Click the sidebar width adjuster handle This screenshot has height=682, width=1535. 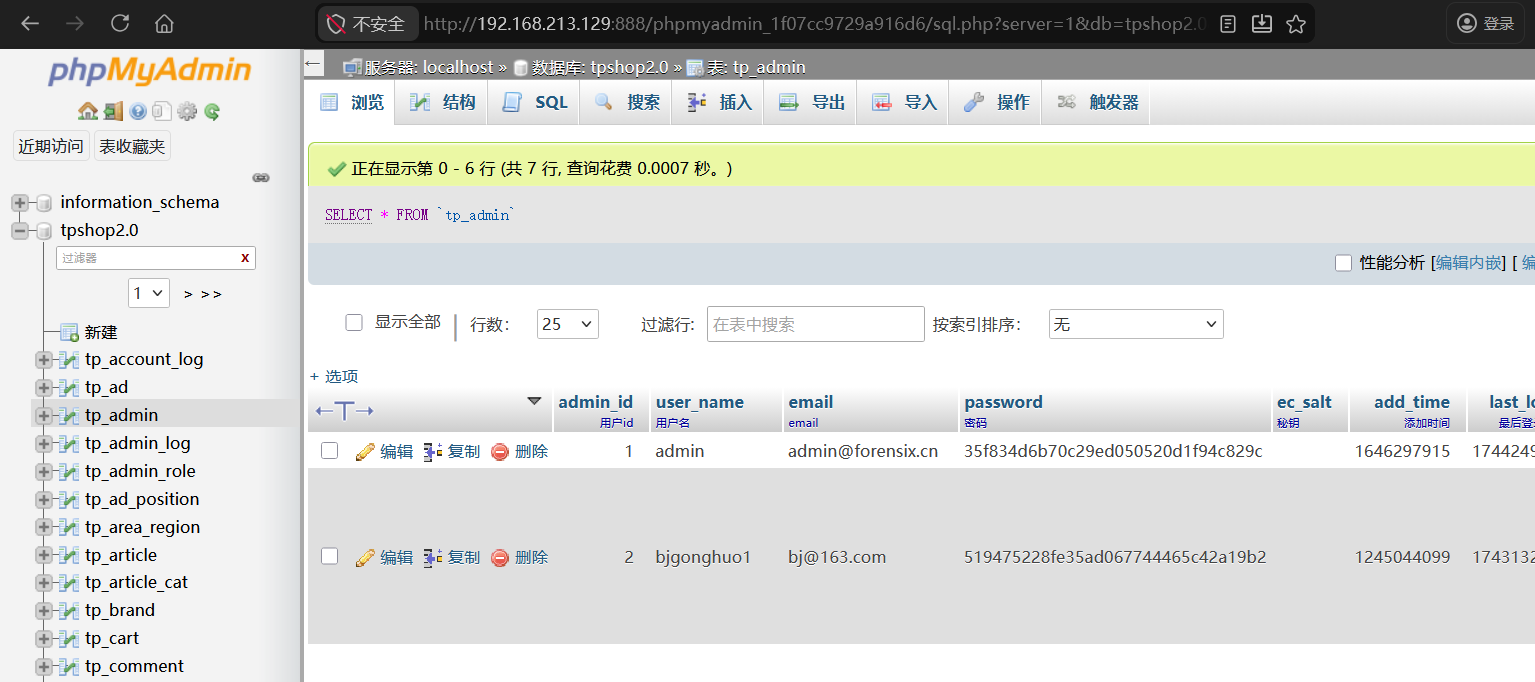(261, 176)
